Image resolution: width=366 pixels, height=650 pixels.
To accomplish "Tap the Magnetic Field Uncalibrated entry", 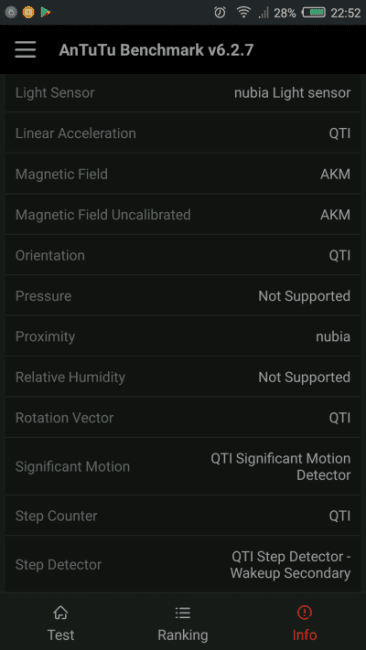I will point(183,215).
